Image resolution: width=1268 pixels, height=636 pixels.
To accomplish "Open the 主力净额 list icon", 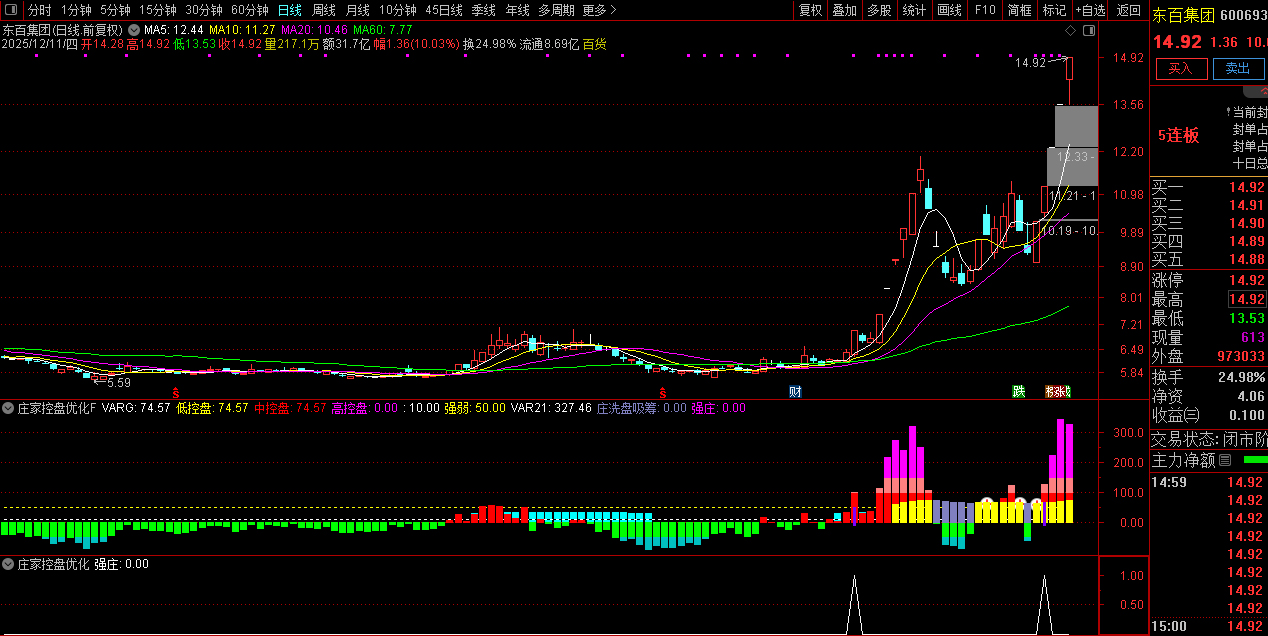I will [1225, 460].
